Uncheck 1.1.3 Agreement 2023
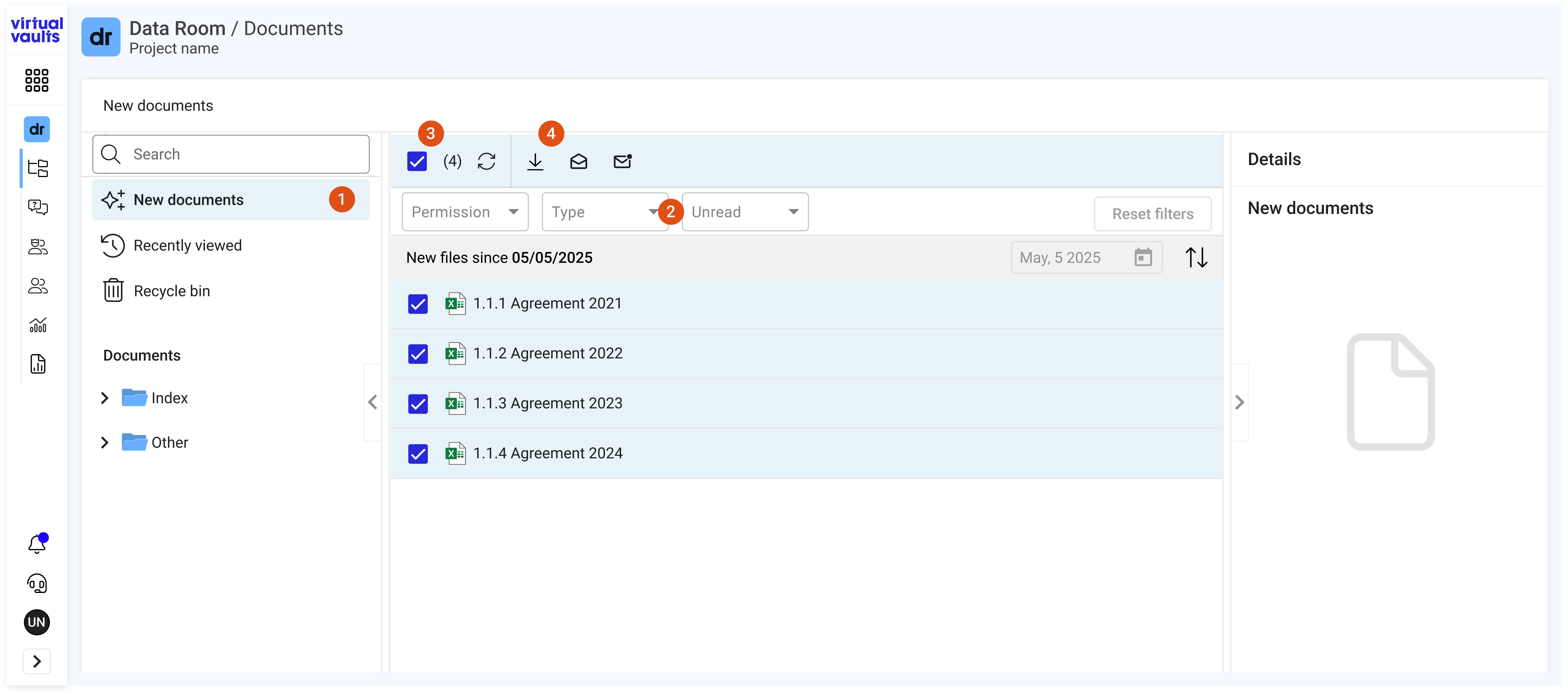 tap(418, 404)
